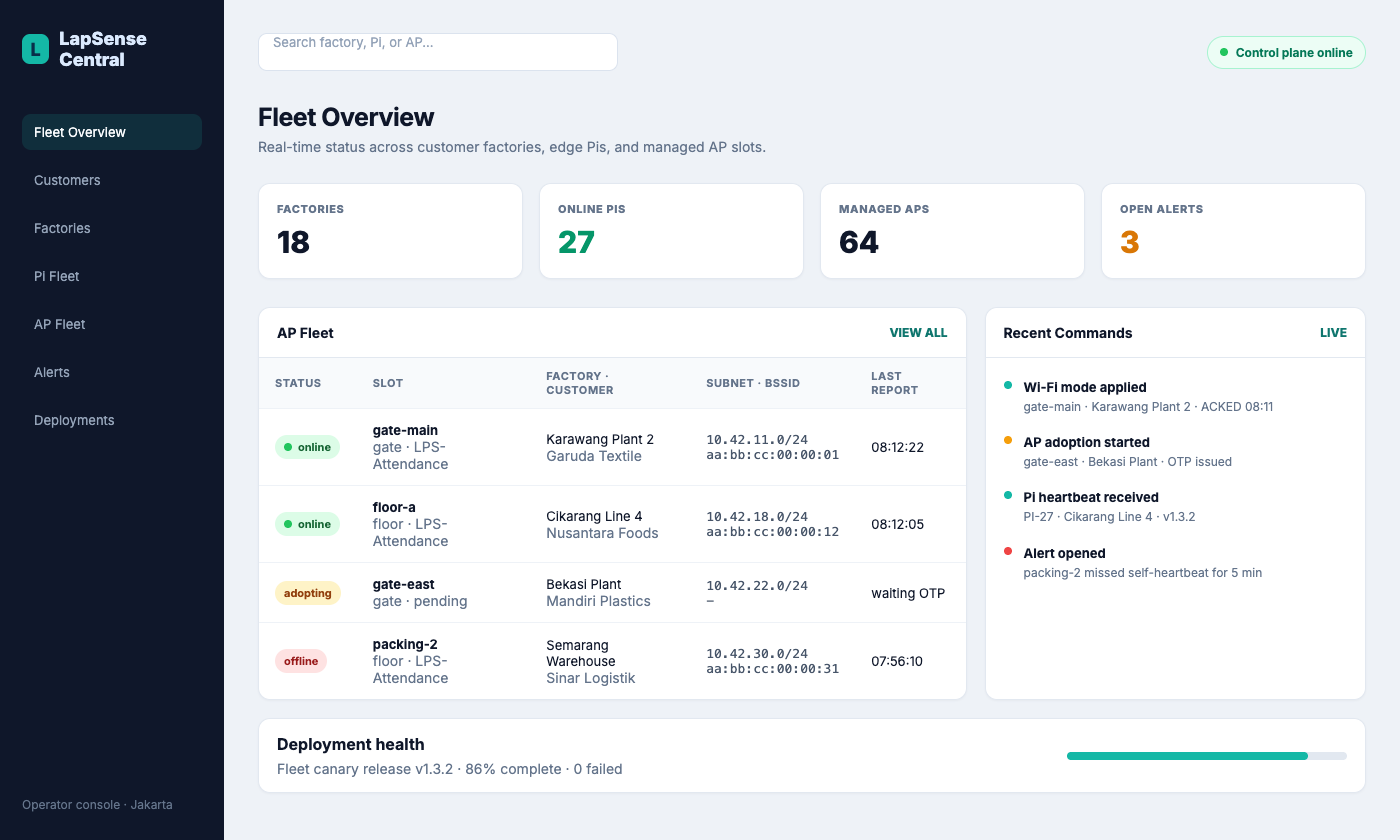
Task: Open the Factories sidebar section
Action: 112,228
